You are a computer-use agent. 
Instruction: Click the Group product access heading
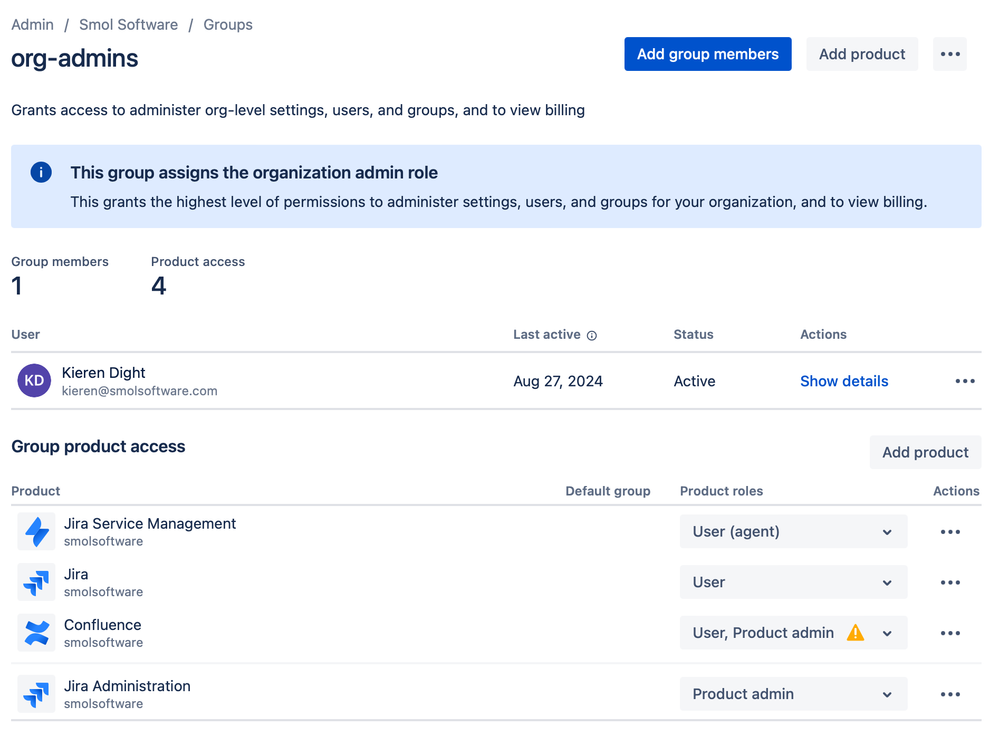pos(98,446)
